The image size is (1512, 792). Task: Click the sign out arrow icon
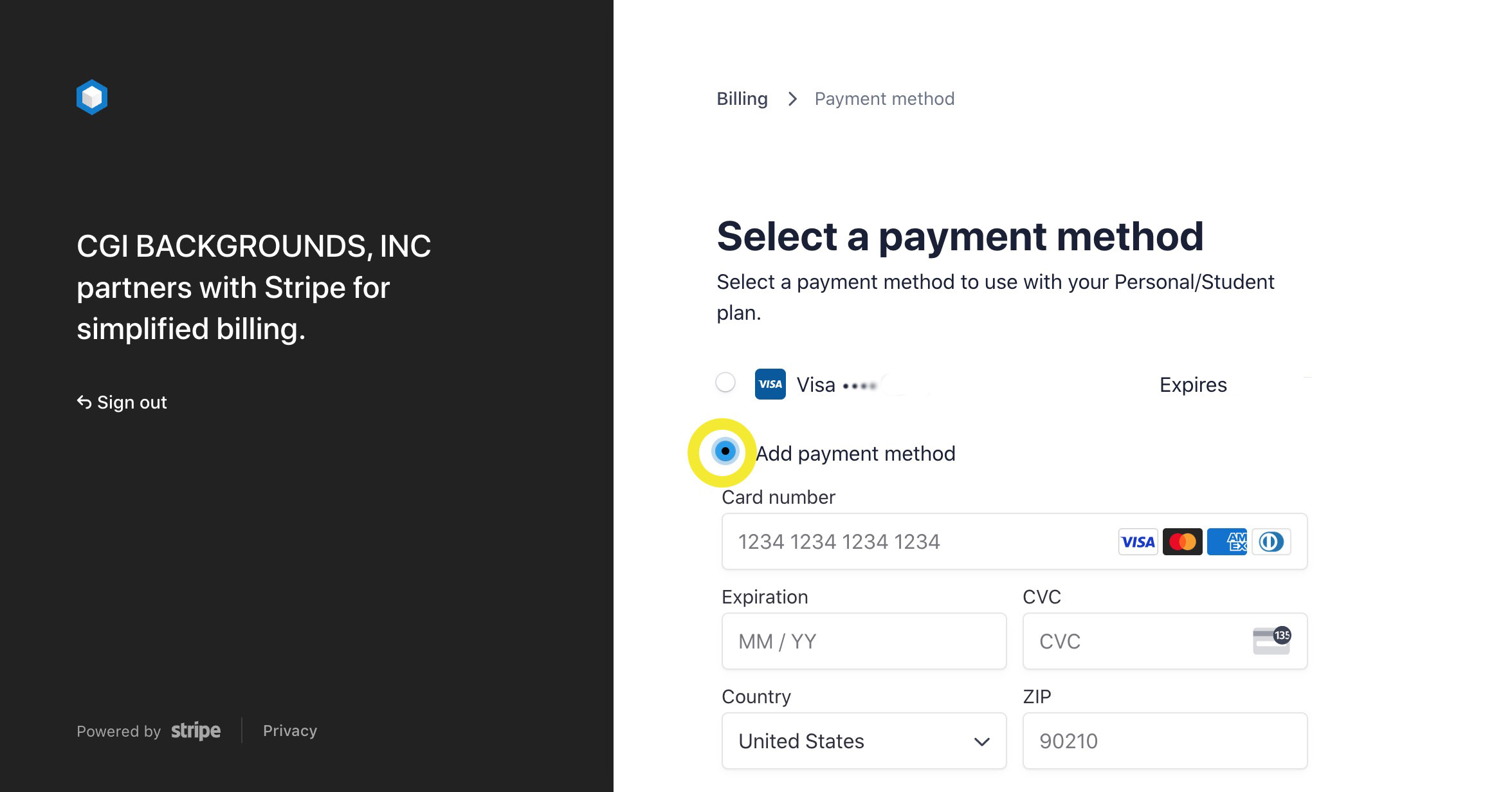tap(84, 401)
